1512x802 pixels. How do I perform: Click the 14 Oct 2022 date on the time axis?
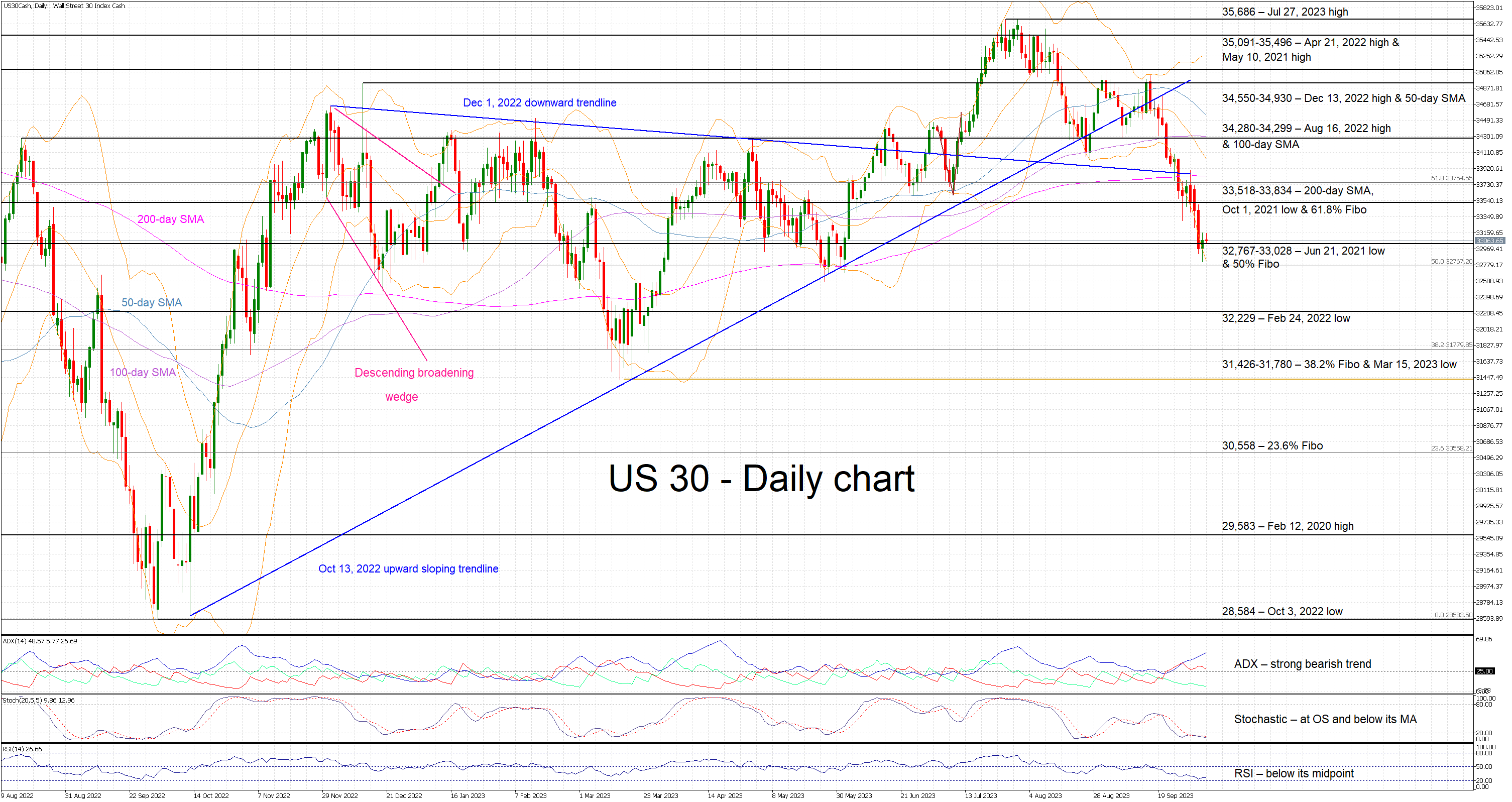[211, 795]
